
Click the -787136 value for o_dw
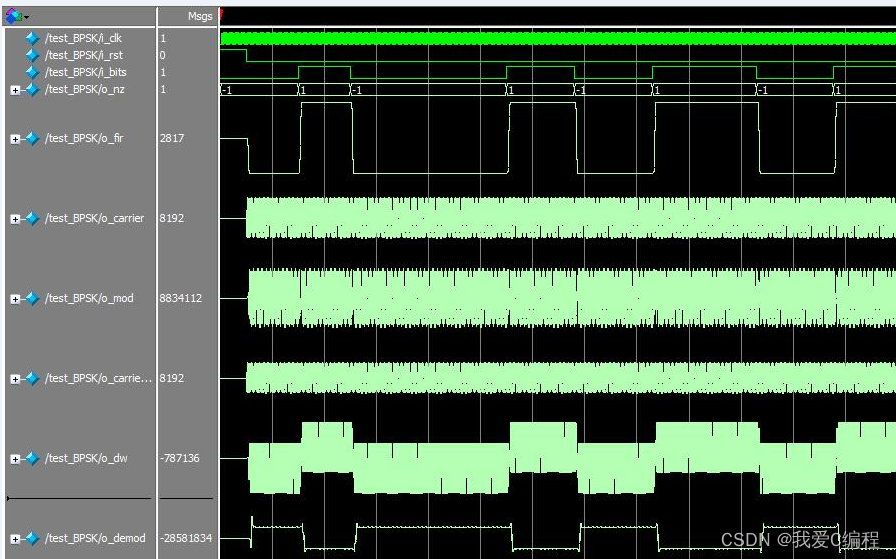[179, 458]
